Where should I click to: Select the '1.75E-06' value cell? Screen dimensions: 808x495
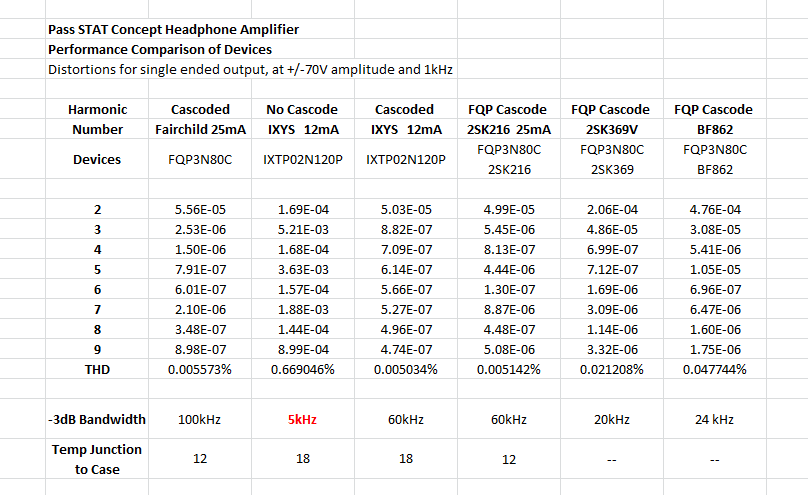tap(715, 350)
